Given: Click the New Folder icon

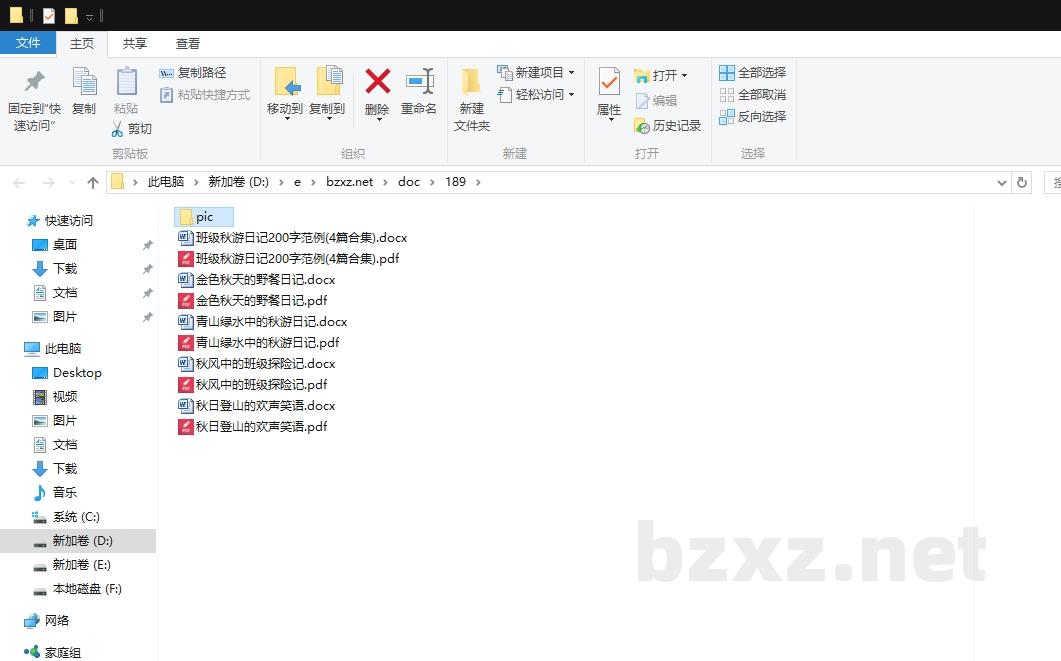Looking at the screenshot, I should [471, 82].
